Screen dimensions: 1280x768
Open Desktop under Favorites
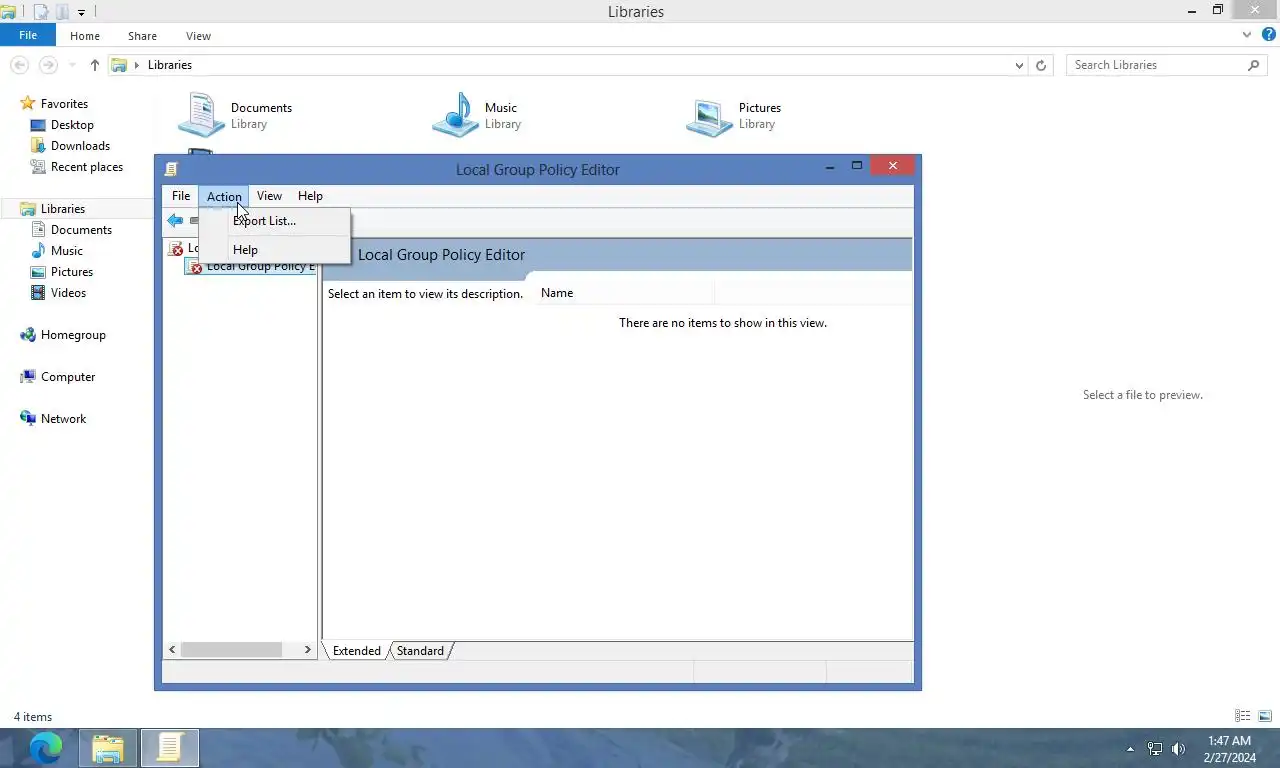(72, 125)
